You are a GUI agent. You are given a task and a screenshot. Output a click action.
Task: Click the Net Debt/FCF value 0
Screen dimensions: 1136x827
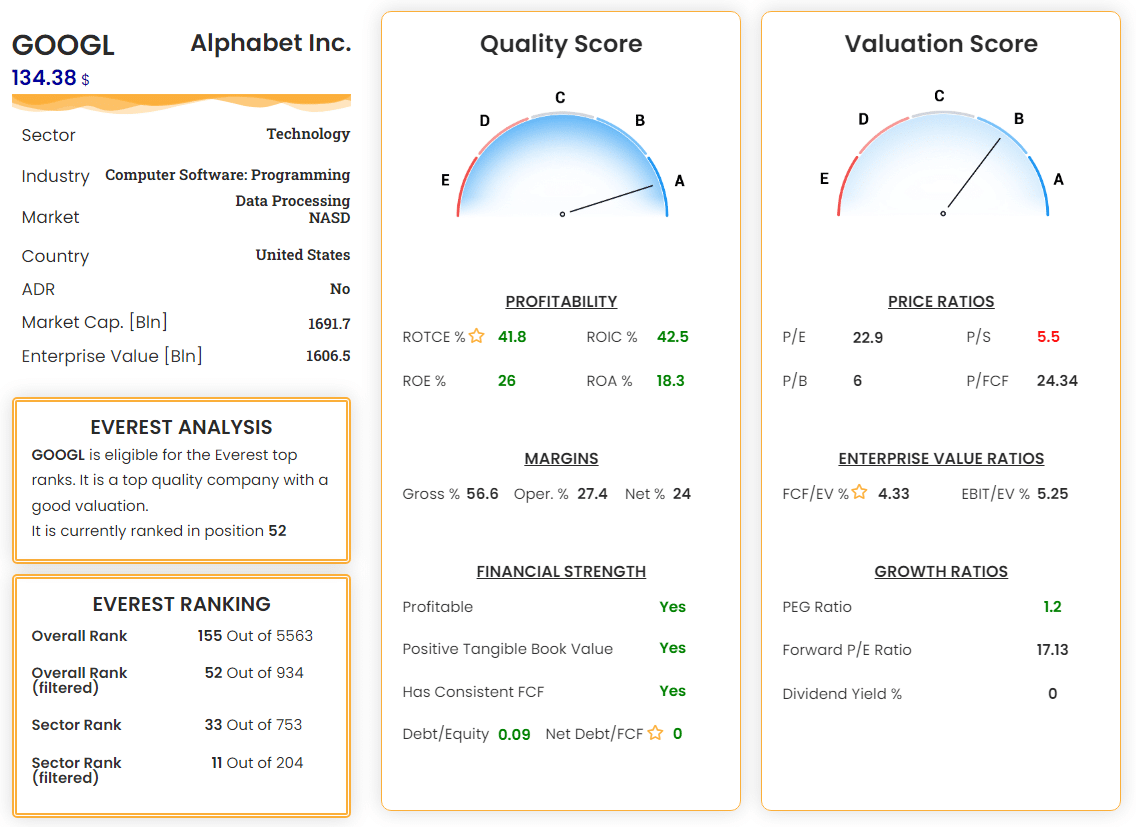[677, 734]
